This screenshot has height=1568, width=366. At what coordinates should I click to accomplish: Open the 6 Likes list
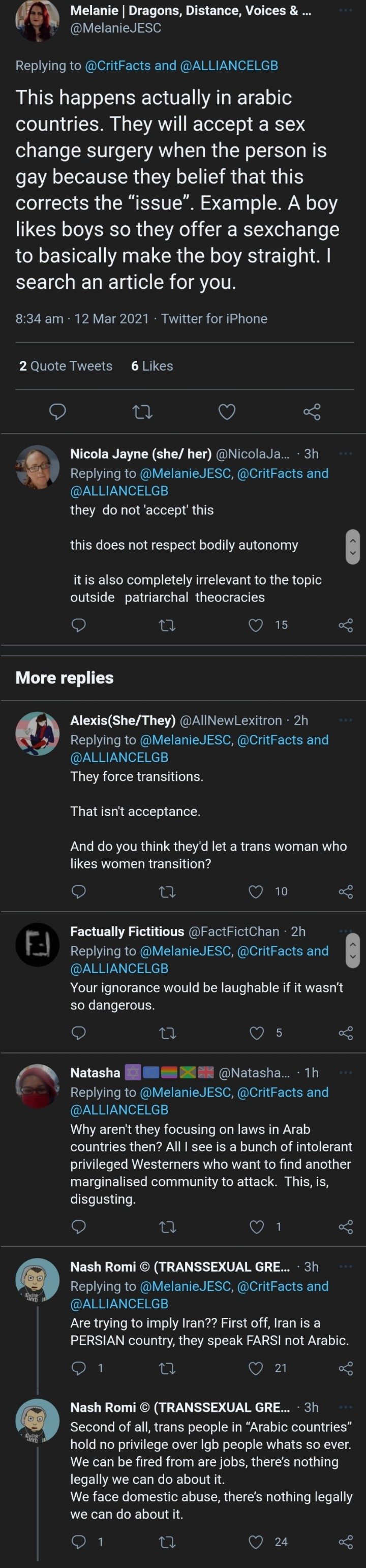click(152, 366)
